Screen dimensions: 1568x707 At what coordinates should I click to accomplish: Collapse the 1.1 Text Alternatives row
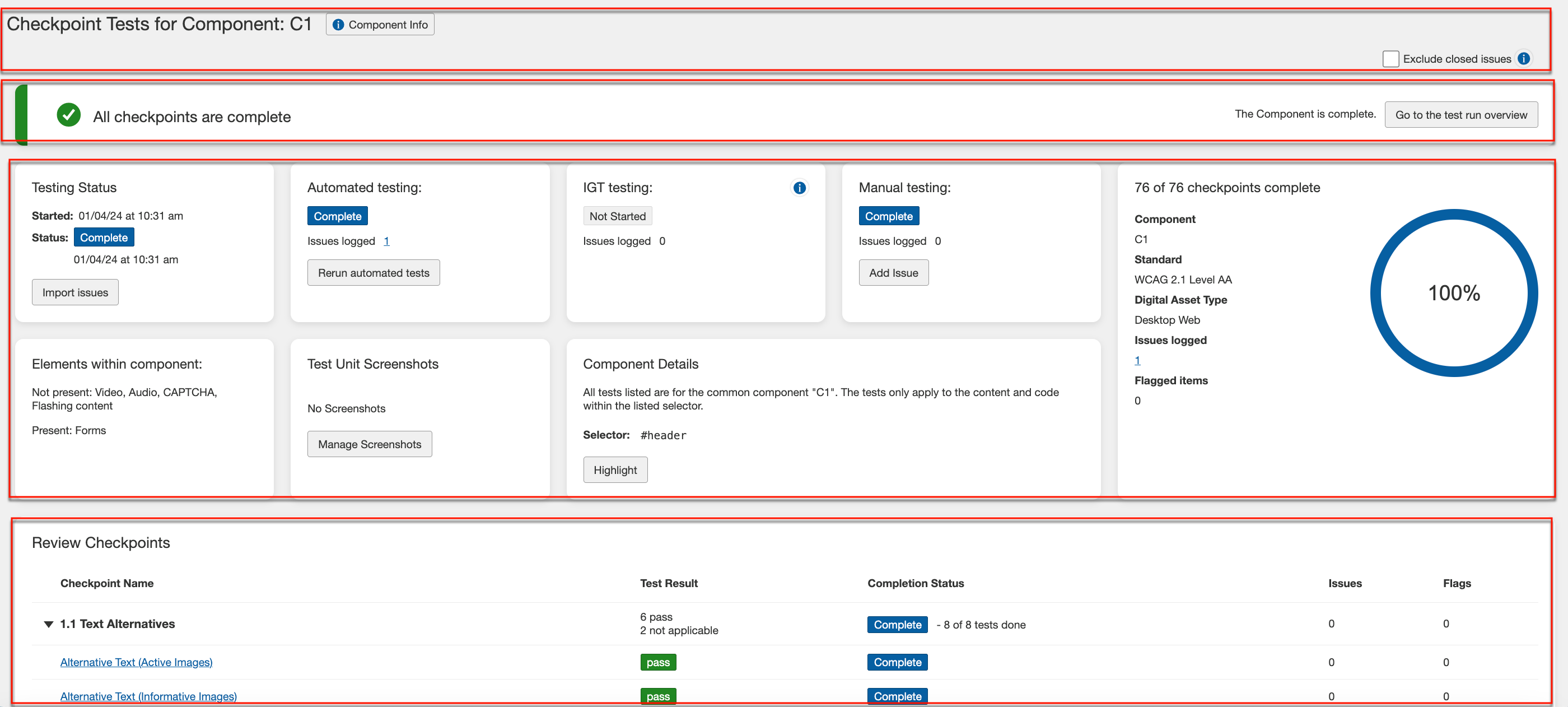(49, 624)
